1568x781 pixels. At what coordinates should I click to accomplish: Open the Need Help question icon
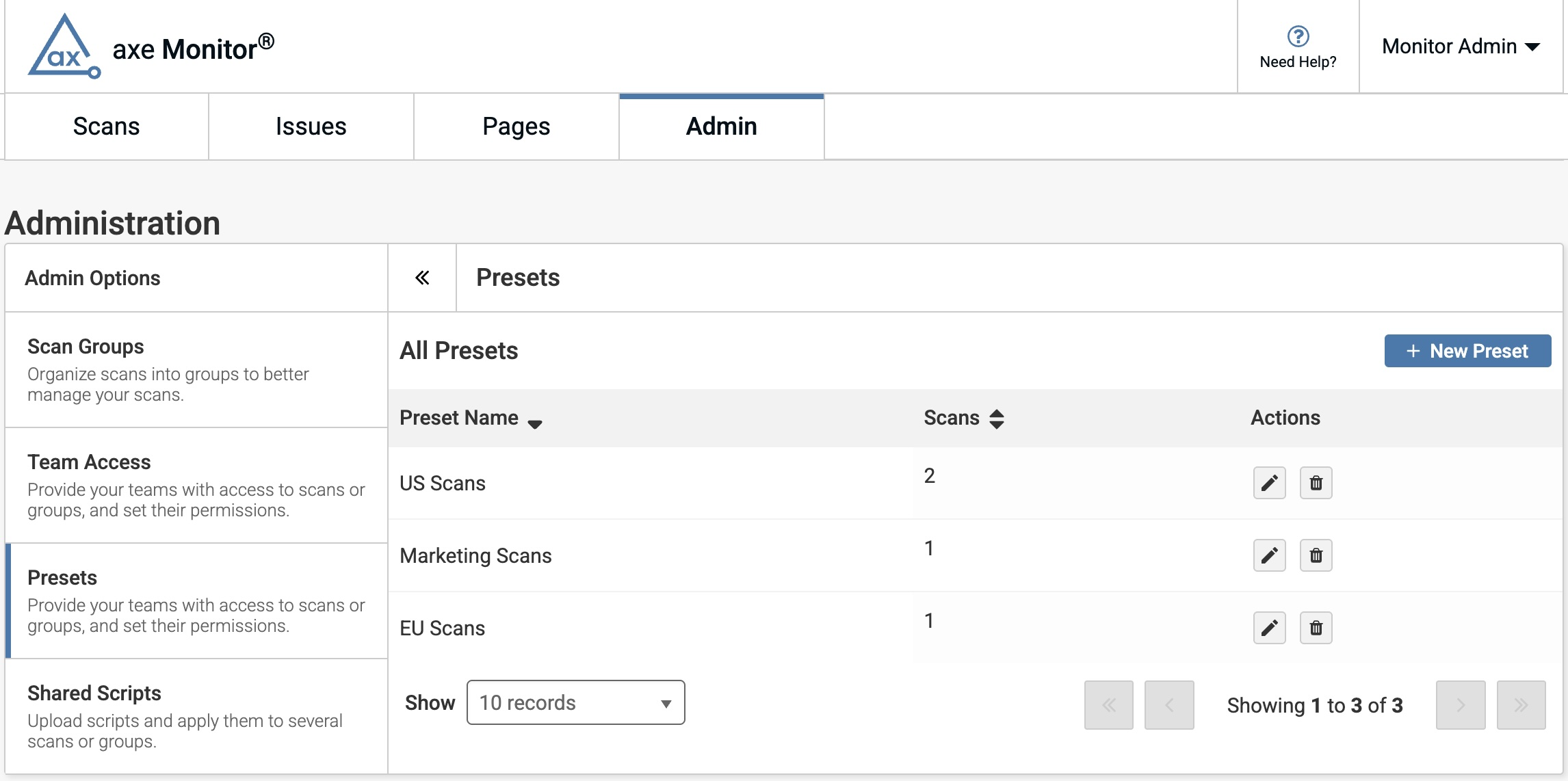point(1298,36)
